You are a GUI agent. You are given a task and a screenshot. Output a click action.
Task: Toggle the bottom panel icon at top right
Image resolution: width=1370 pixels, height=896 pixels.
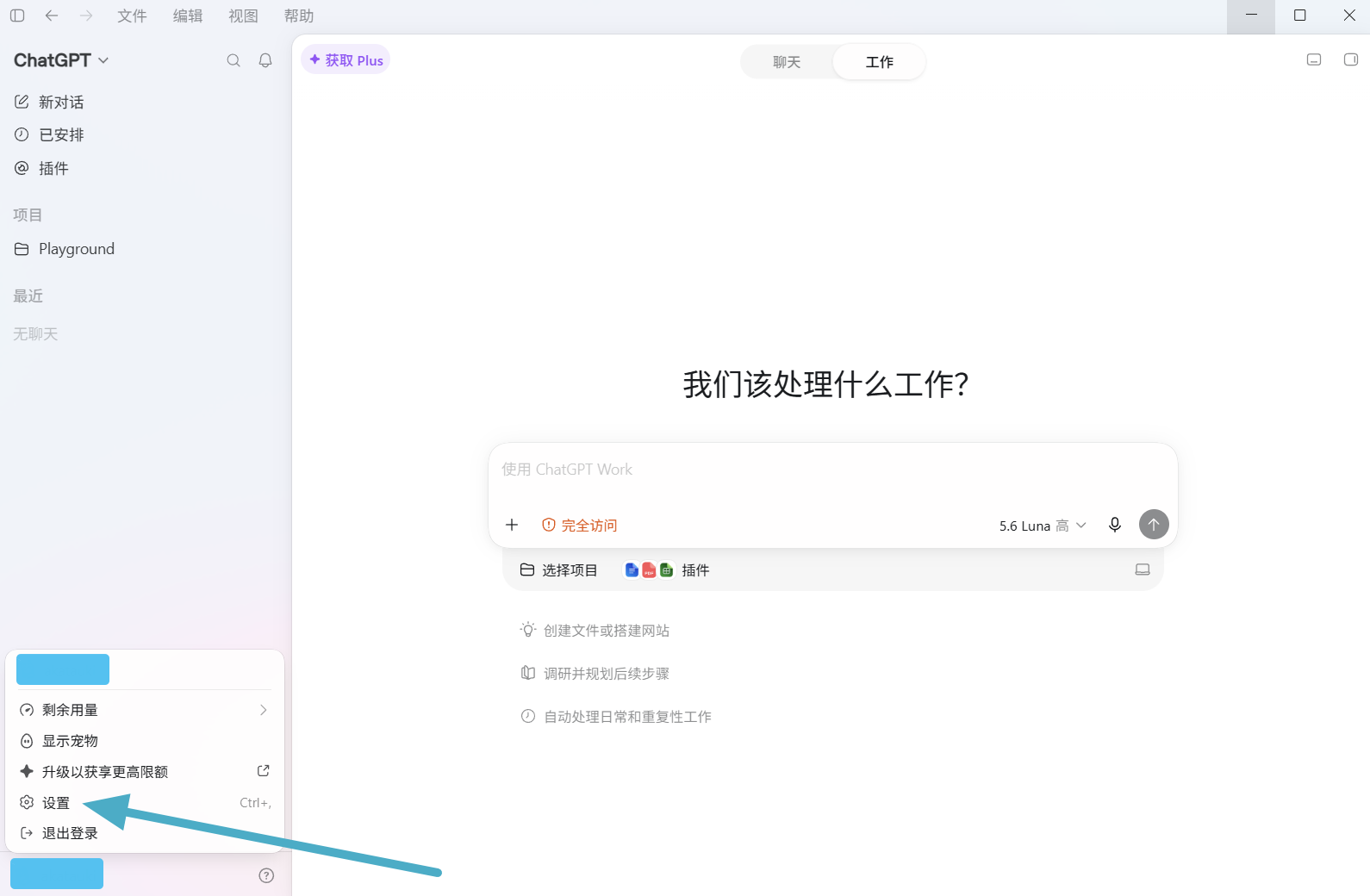[x=1314, y=59]
